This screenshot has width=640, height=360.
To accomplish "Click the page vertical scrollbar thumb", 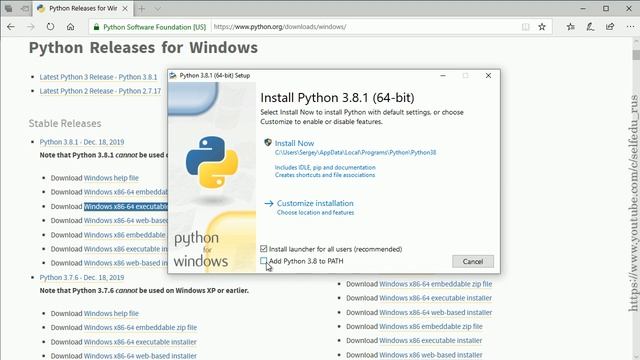I will click(x=636, y=55).
